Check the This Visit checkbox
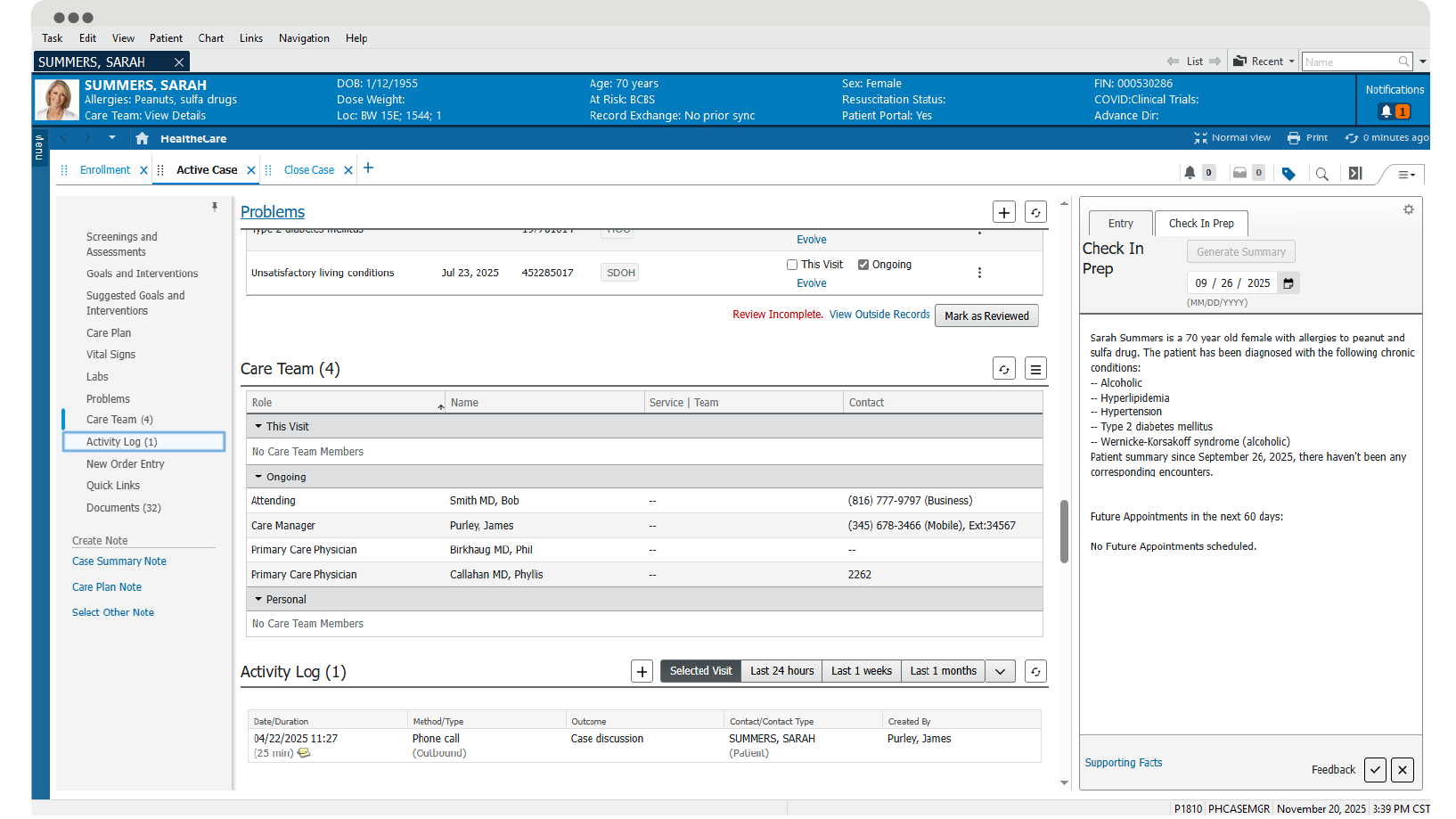The image size is (1456, 819). click(792, 265)
